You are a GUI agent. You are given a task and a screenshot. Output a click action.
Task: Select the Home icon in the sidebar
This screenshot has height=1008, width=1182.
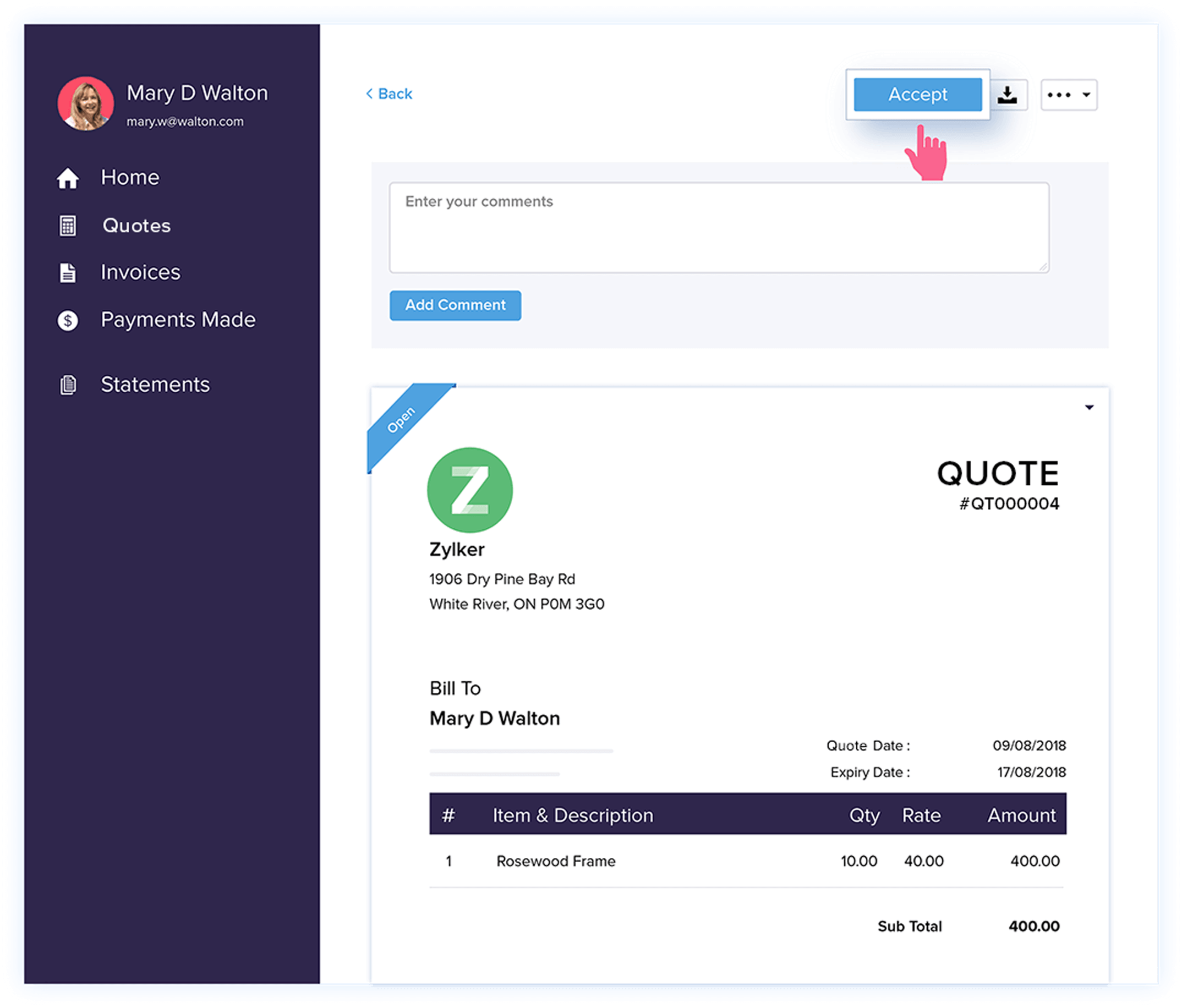[68, 179]
